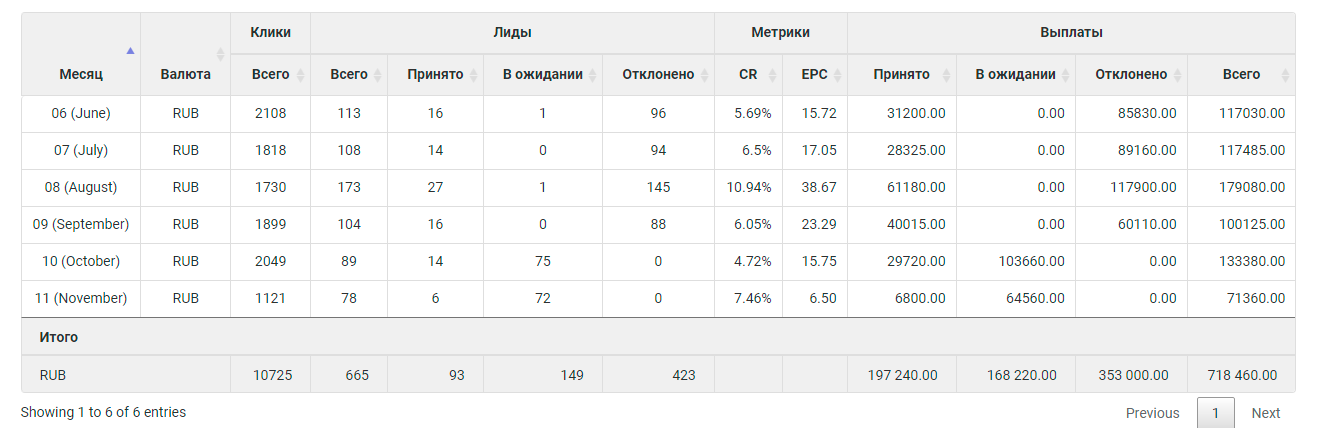
Task: Click the Метрики group header
Action: (x=781, y=33)
